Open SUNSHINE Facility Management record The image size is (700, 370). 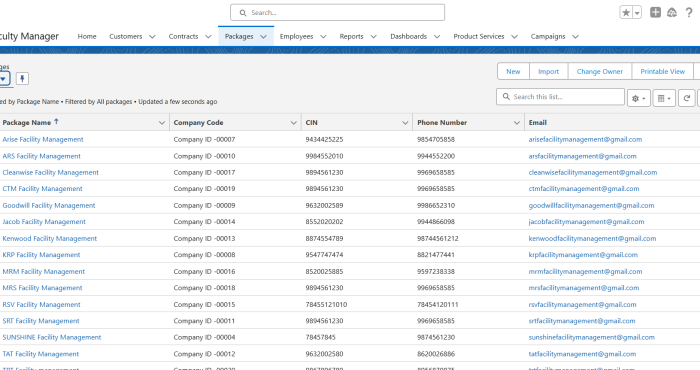tap(52, 337)
